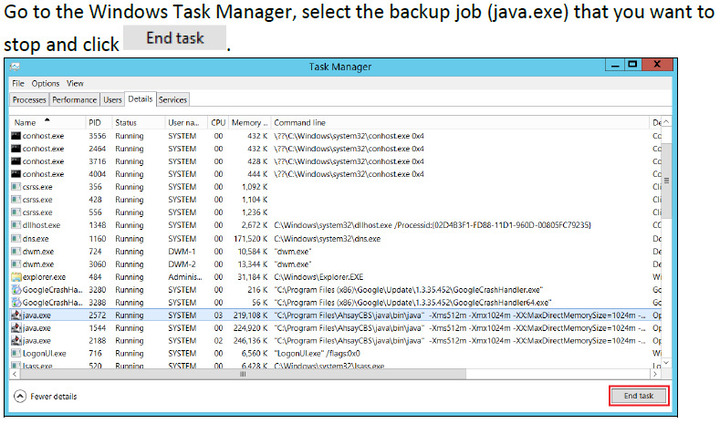Click the dllhost.exe process icon

[x=16, y=225]
